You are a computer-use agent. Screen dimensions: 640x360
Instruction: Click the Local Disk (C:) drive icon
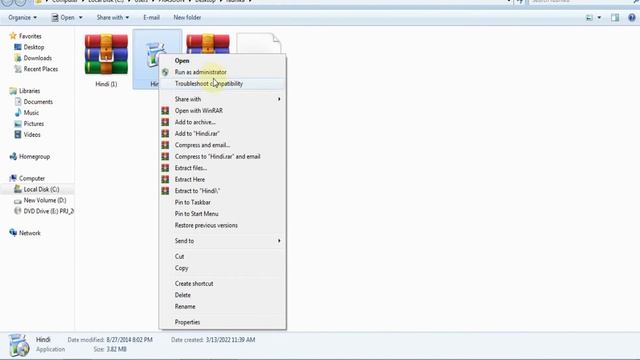tap(18, 189)
